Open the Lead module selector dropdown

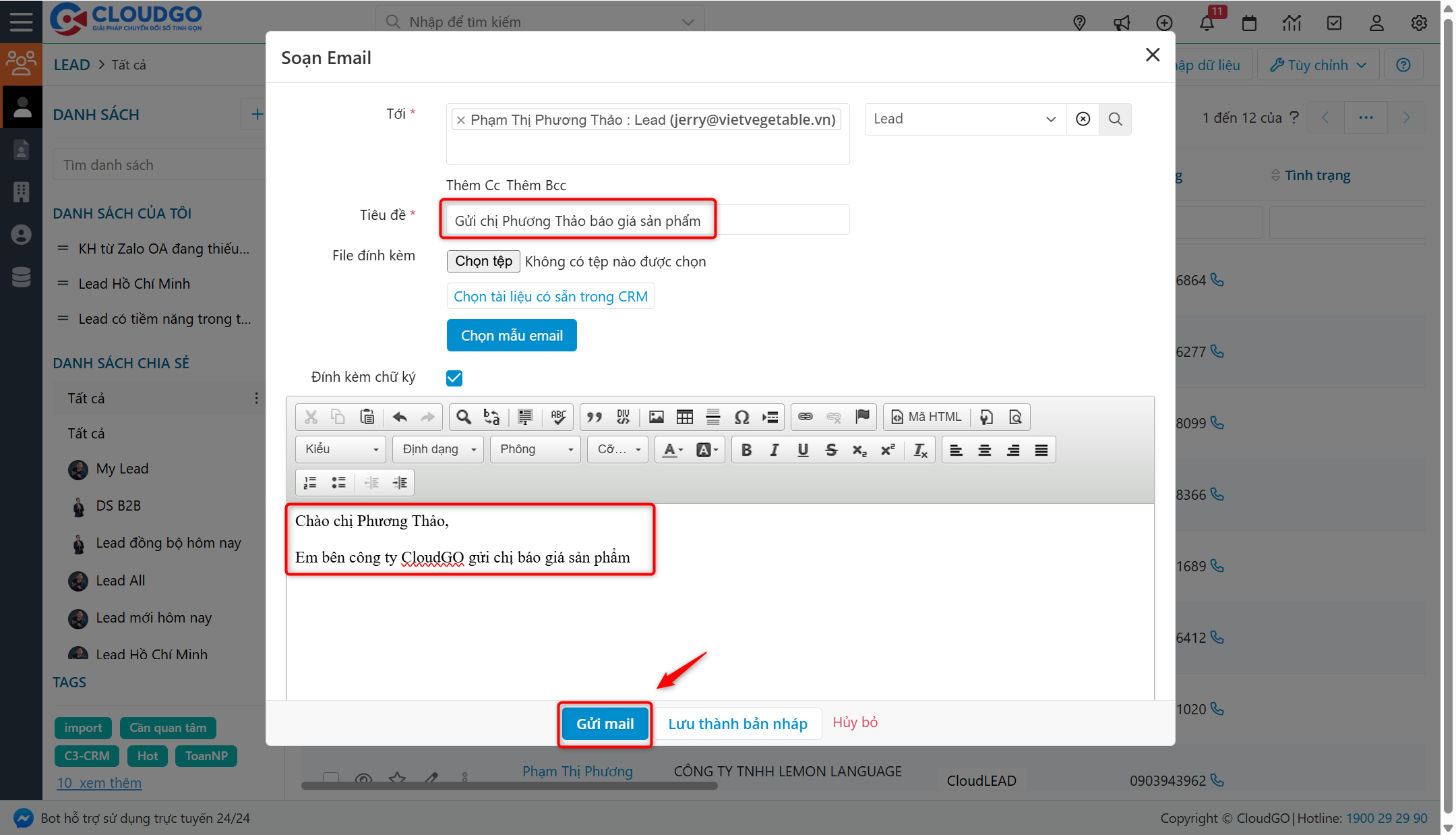(x=965, y=119)
